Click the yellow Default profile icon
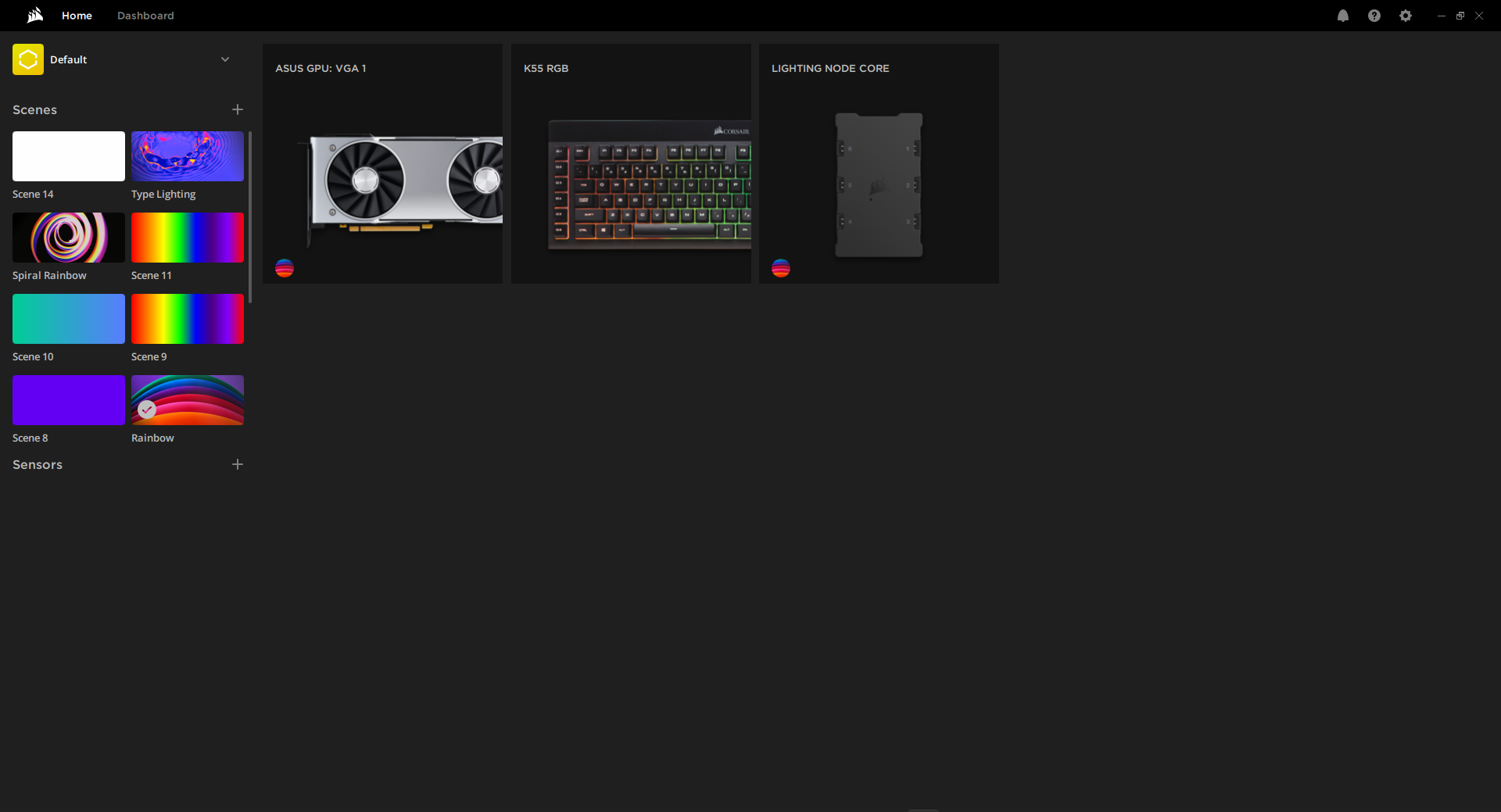 click(x=28, y=59)
